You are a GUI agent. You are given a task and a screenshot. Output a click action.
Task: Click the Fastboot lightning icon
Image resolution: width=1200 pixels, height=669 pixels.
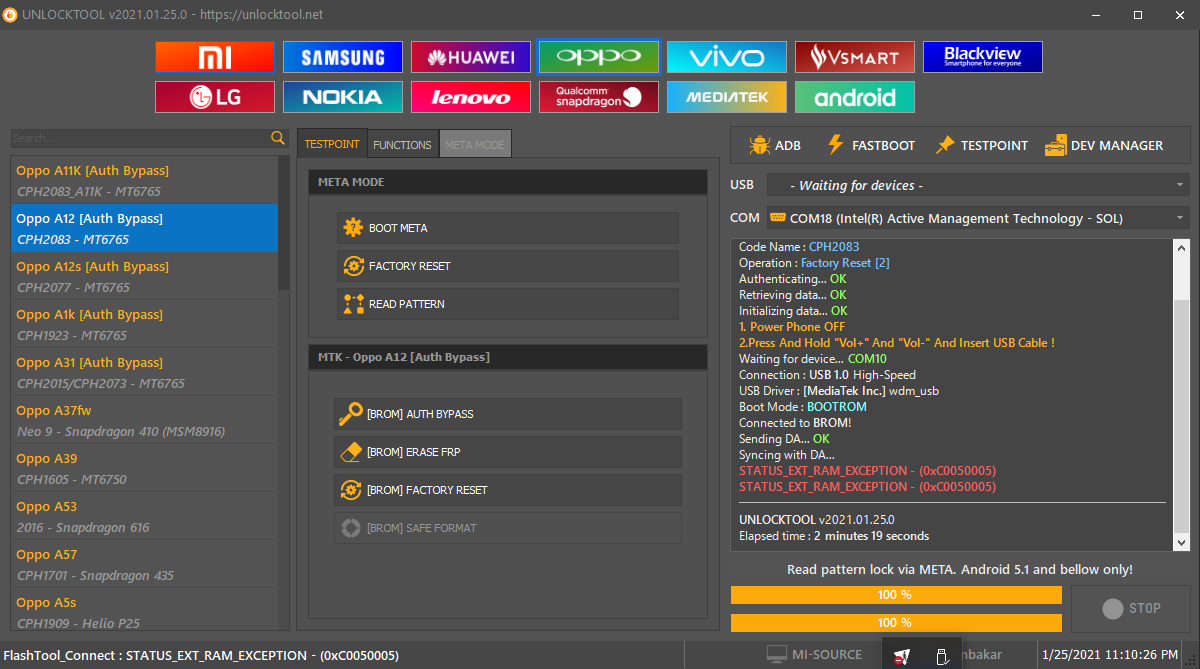(836, 145)
